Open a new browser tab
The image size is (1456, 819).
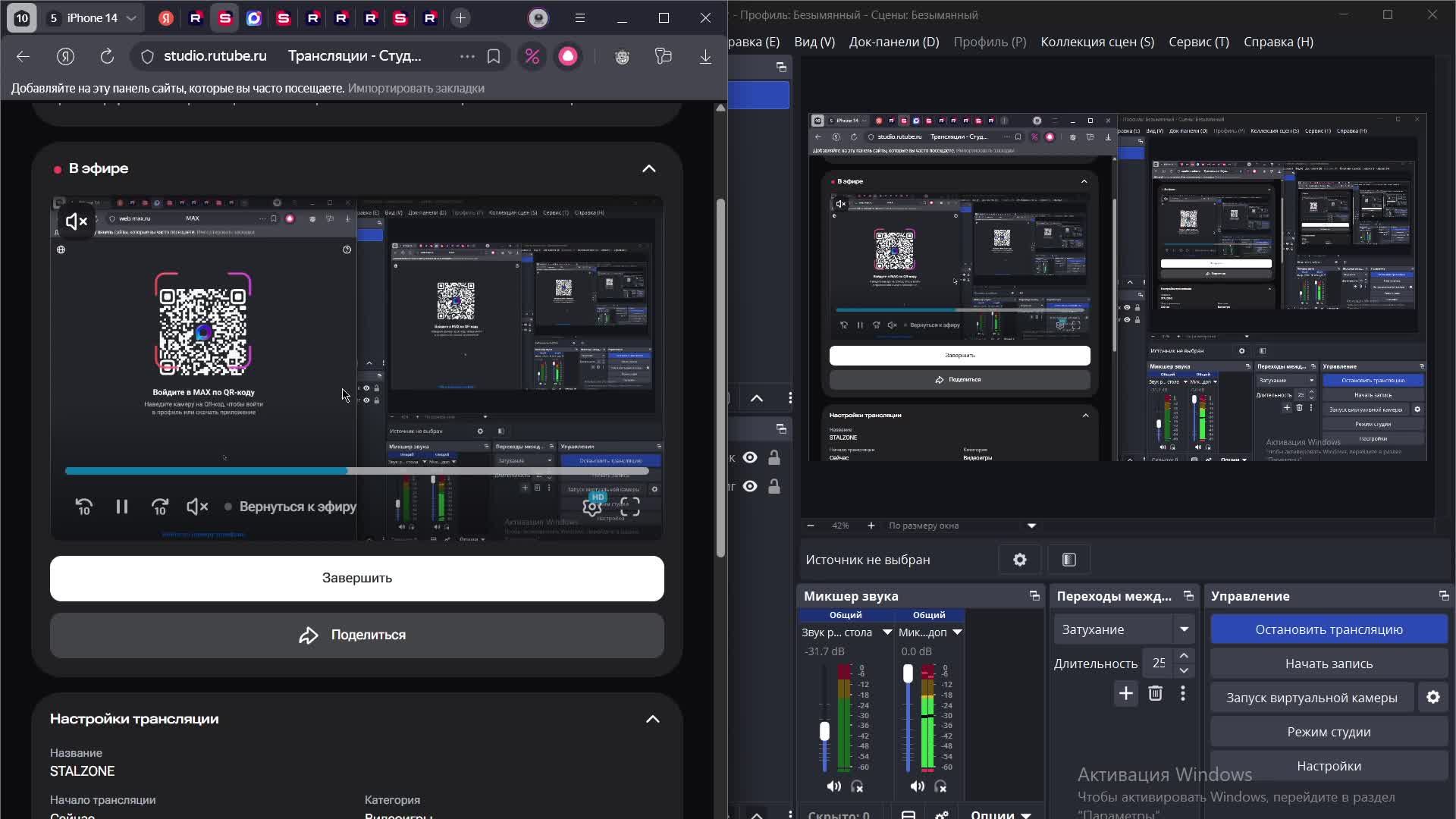[x=460, y=18]
